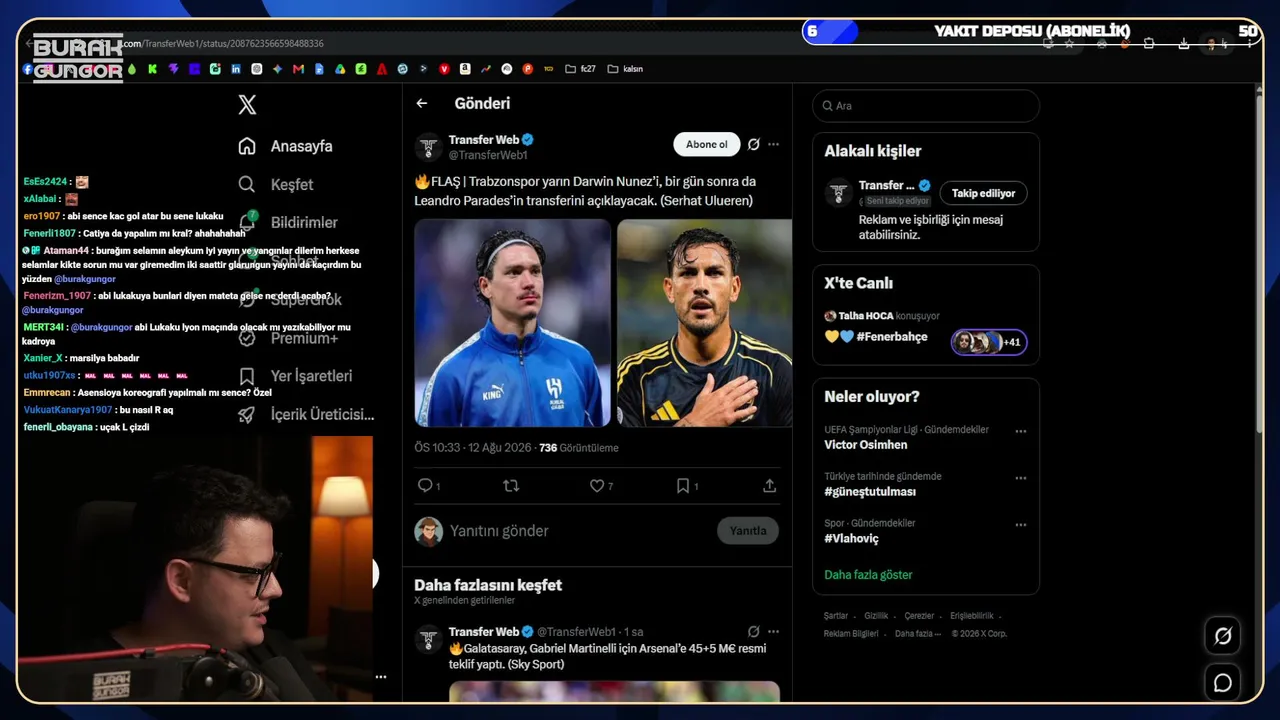Open the Victor Osimhen trend
Viewport: 1280px width, 720px height.
866,445
